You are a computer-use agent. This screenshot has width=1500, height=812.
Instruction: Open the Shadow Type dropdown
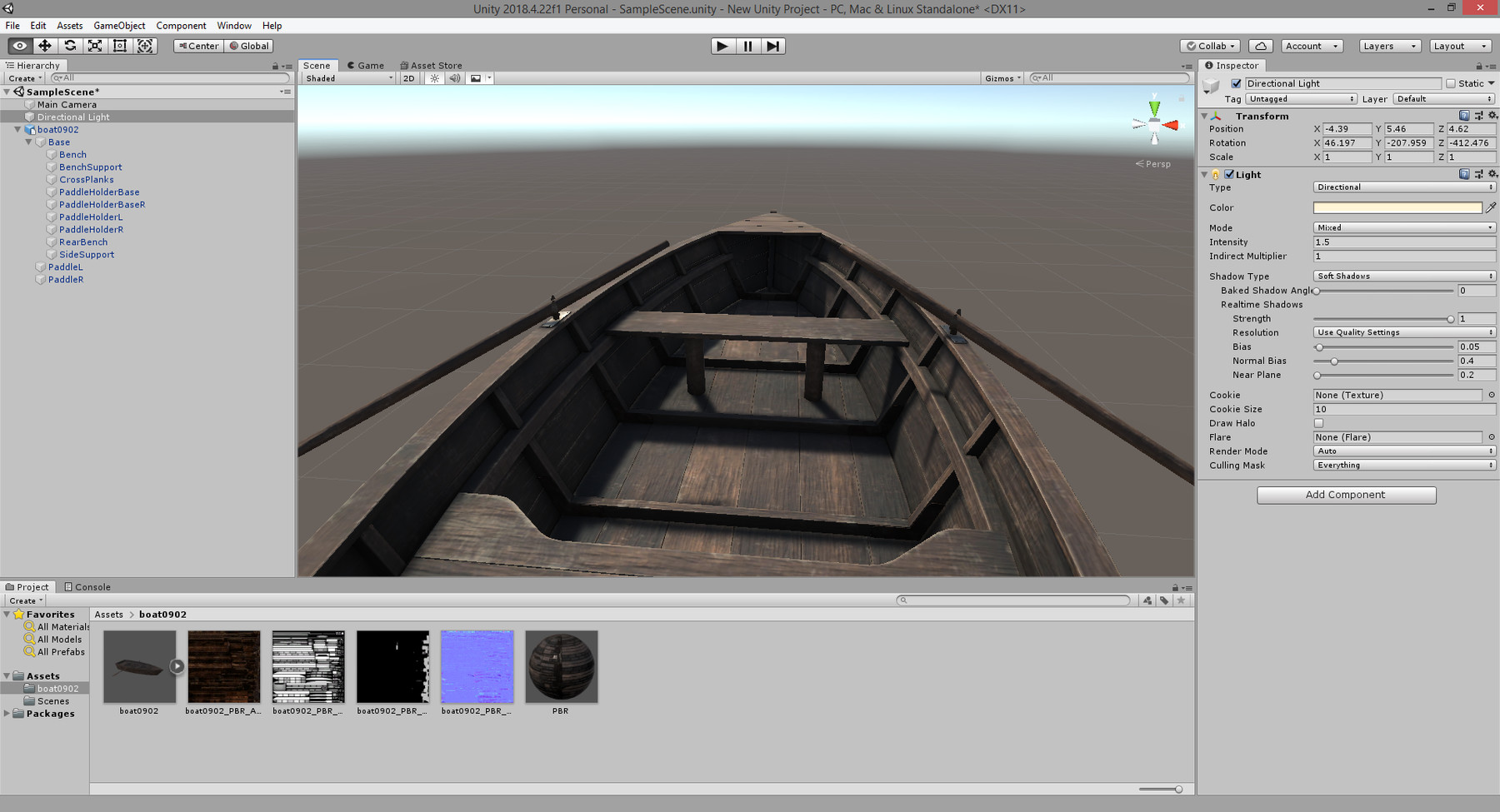tap(1404, 276)
